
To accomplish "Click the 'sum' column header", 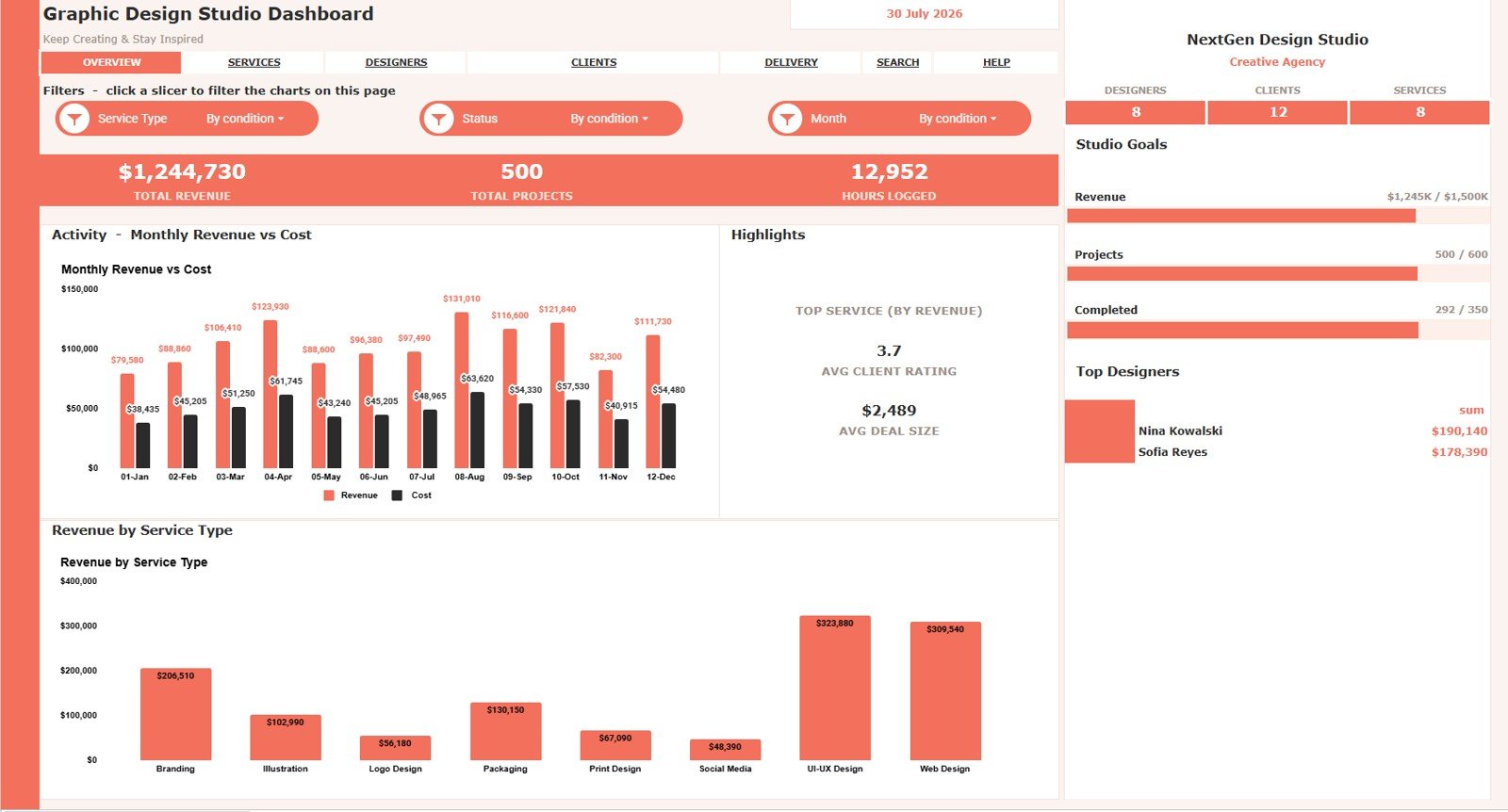I will point(1471,411).
